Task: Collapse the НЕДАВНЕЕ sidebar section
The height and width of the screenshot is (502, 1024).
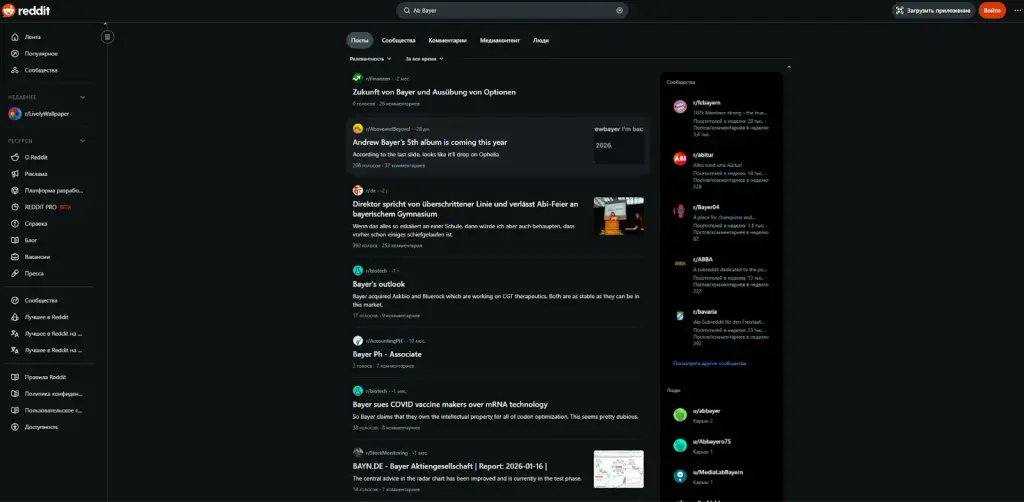Action: 82,97
